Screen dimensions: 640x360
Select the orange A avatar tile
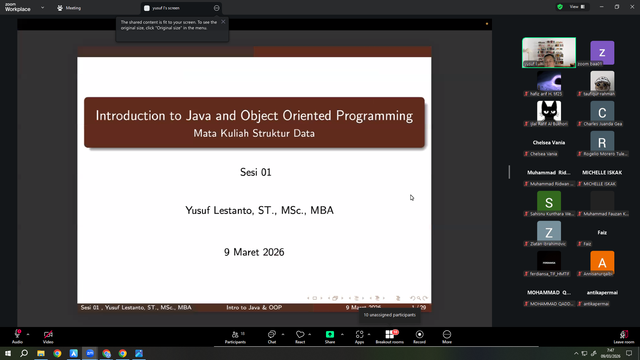click(x=602, y=262)
